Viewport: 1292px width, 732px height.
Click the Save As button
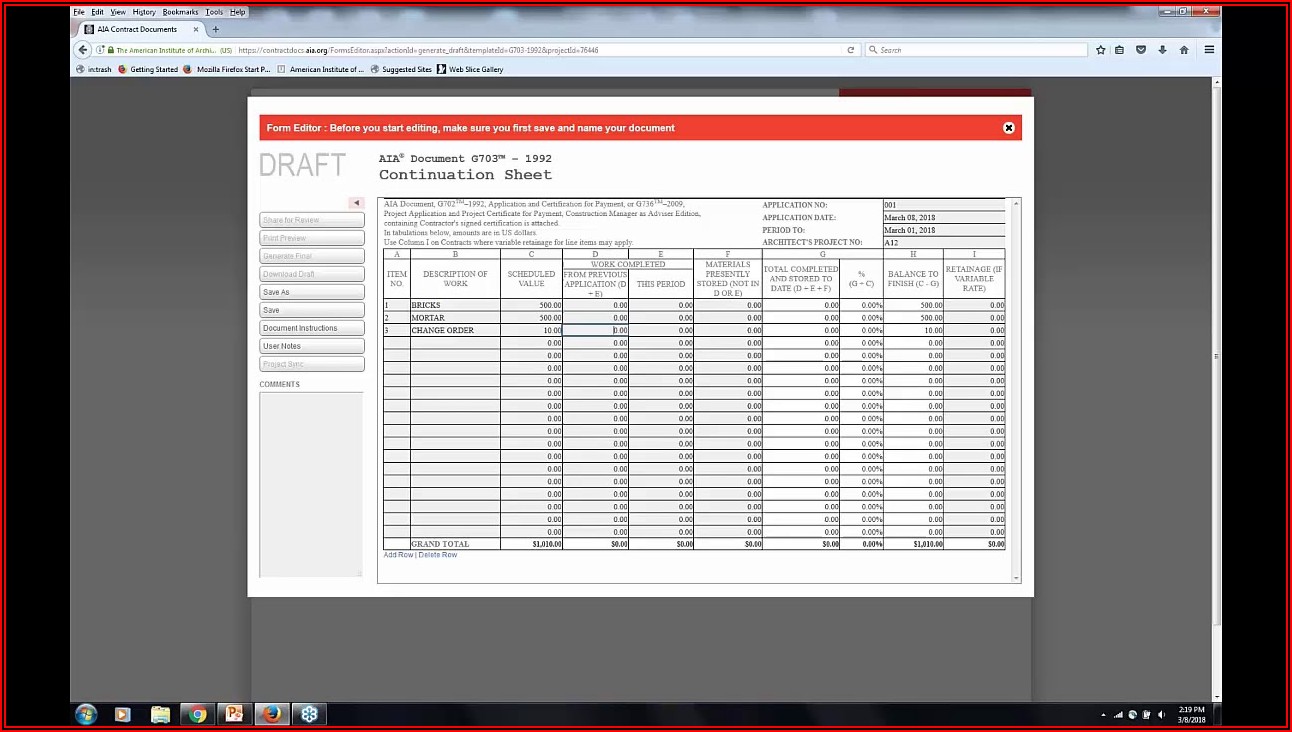(311, 292)
